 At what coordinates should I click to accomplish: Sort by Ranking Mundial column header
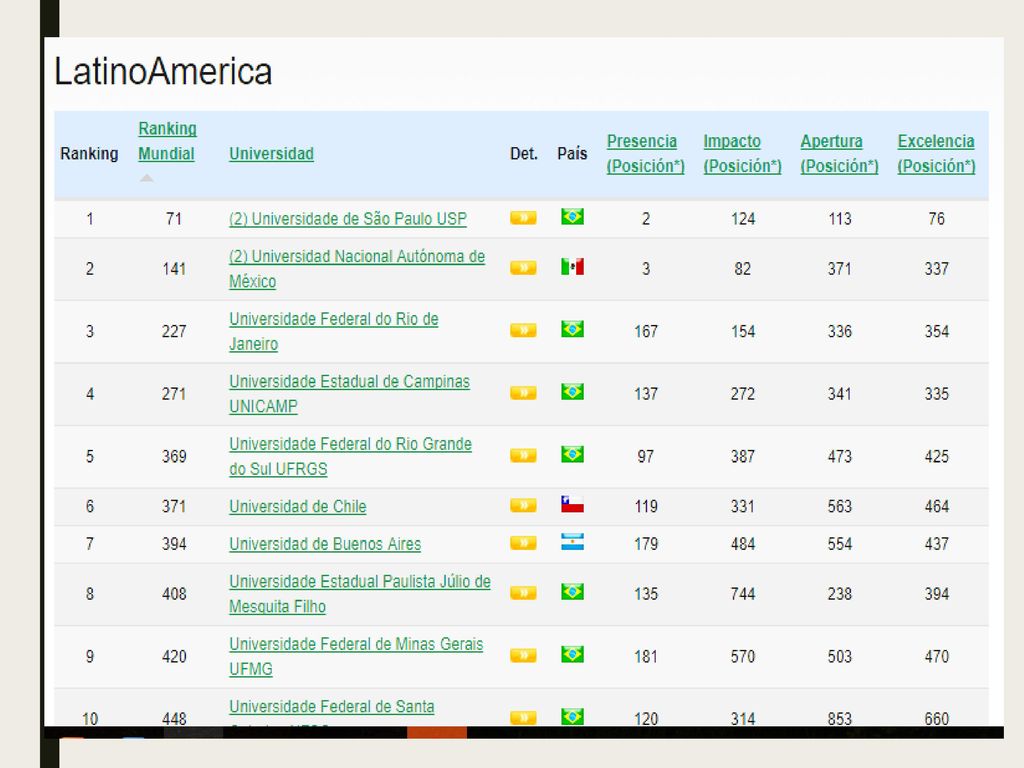tap(167, 141)
